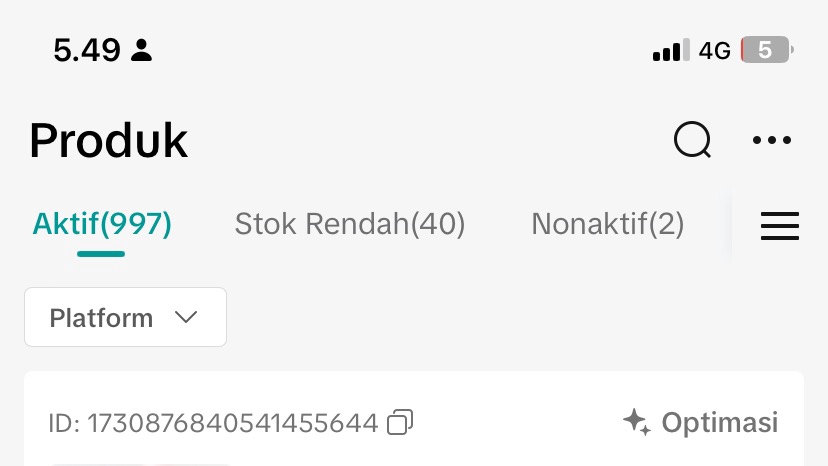Open the three-dot more options menu
The height and width of the screenshot is (466, 828).
click(772, 140)
